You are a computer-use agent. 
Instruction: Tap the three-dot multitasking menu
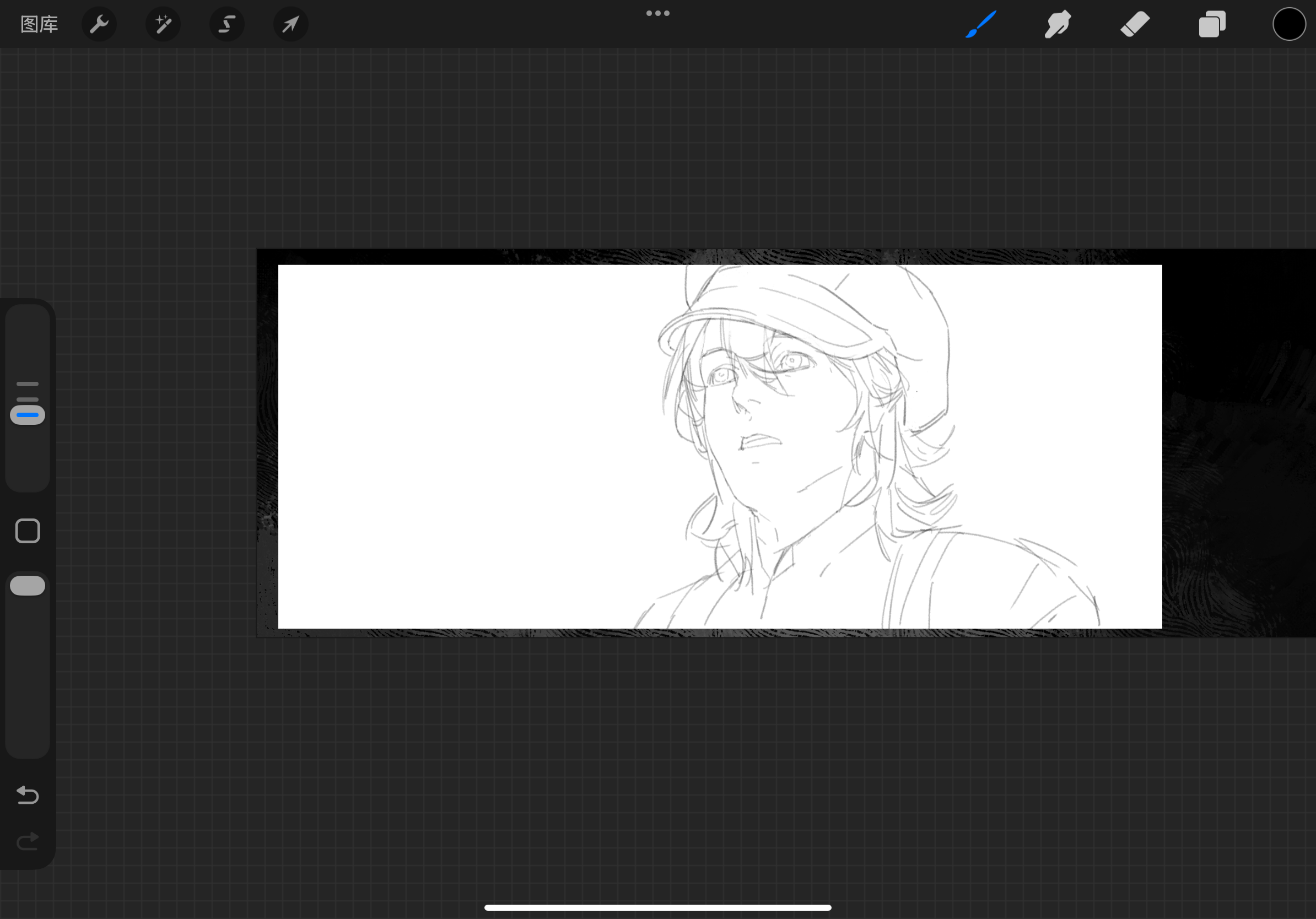[x=657, y=13]
